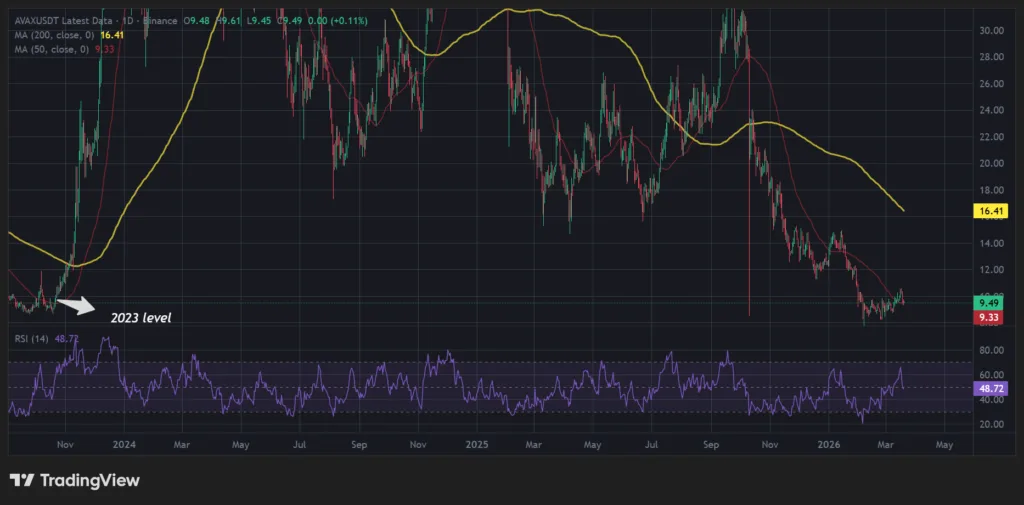This screenshot has width=1024, height=505.
Task: Click the 2023 level text annotation
Action: (134, 318)
